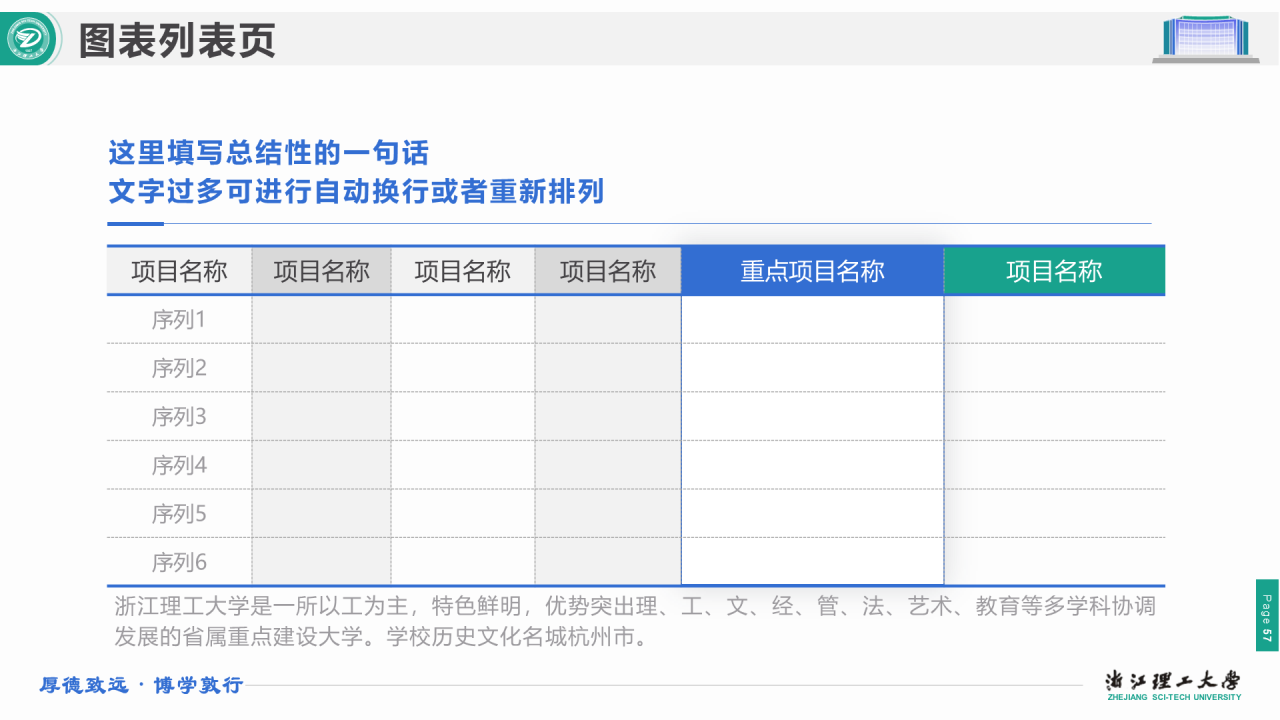Select the heading line 这里填写总结性的一句话
1280x720 pixels.
268,152
